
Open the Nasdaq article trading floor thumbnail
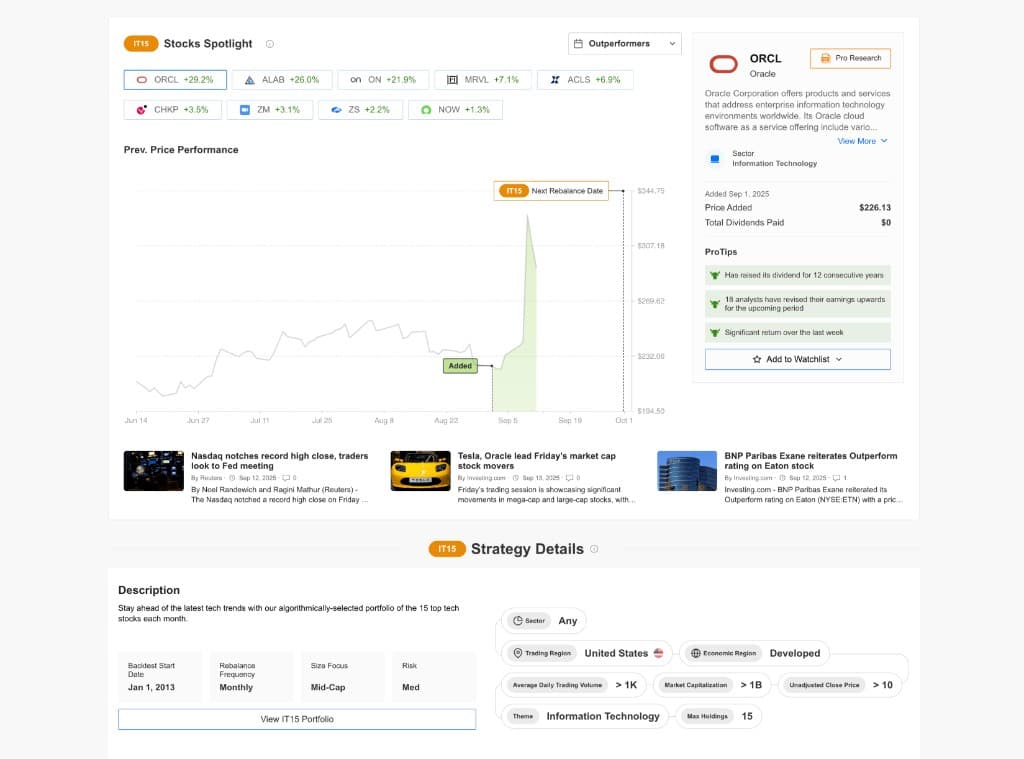click(x=153, y=471)
